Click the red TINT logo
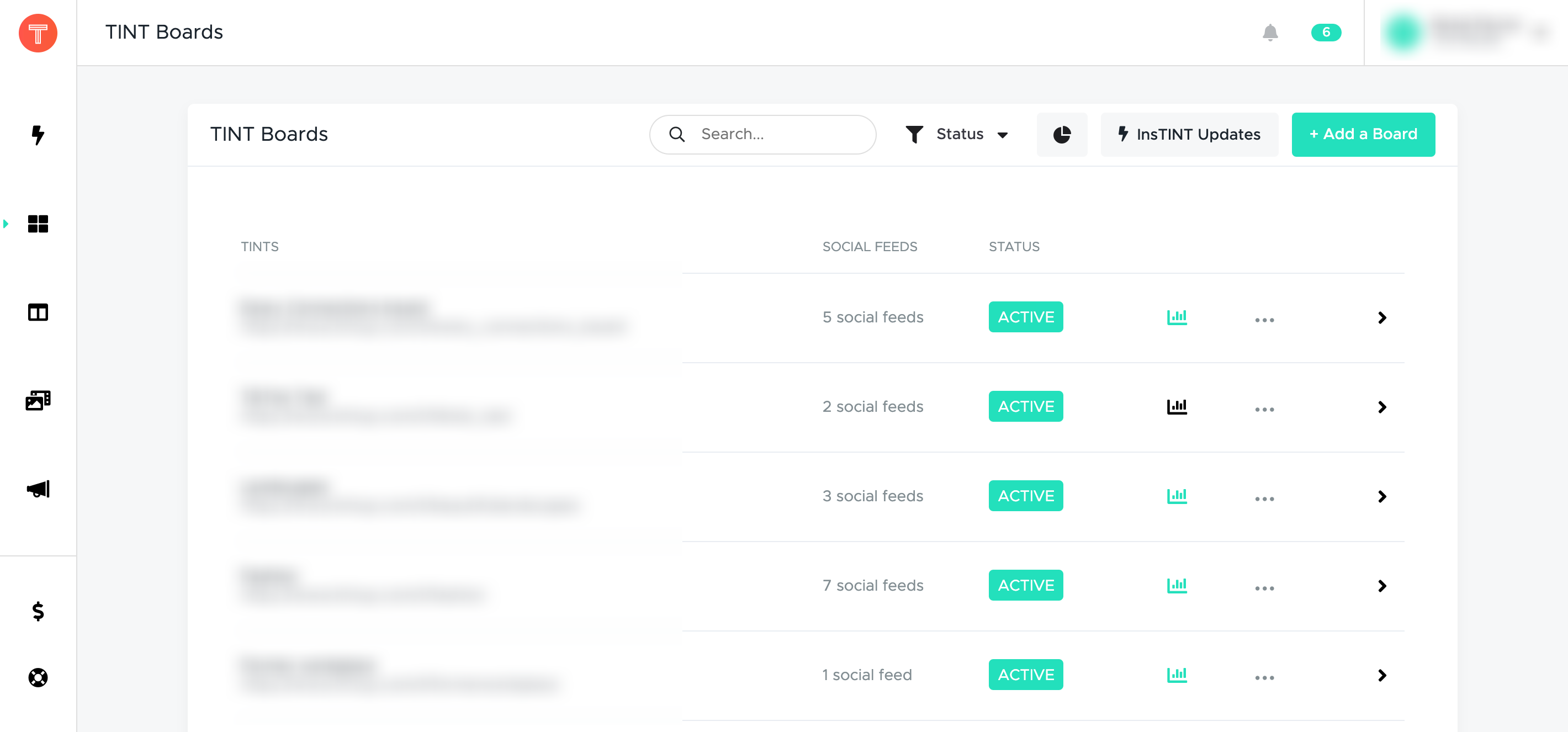 38,33
